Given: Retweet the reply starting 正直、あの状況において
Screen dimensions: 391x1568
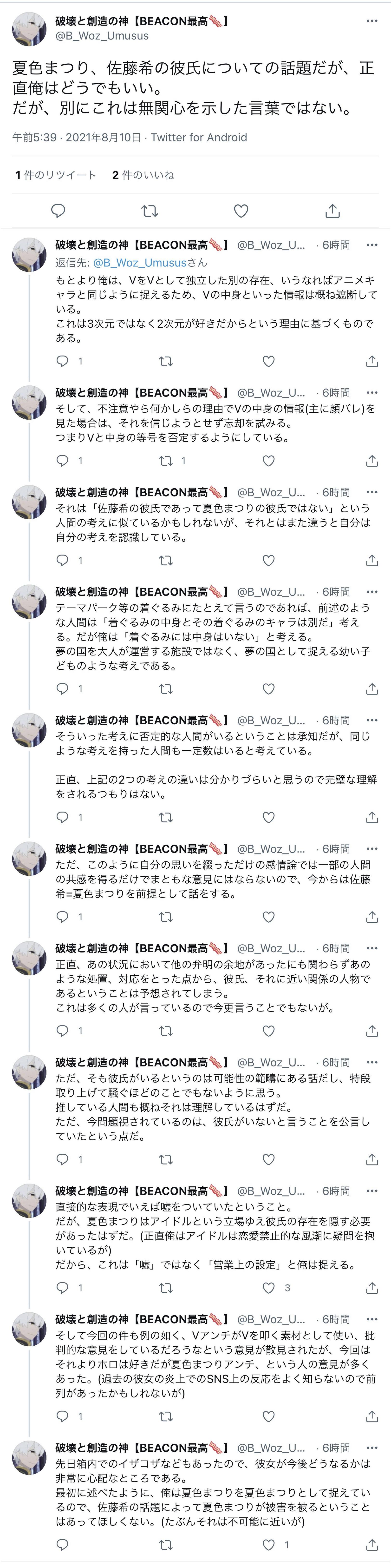Looking at the screenshot, I should click(165, 1031).
